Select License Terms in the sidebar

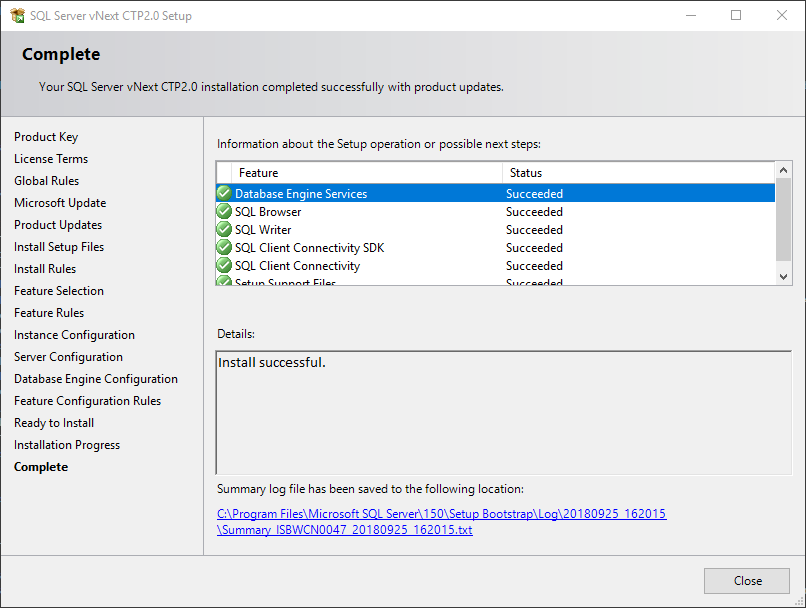(x=51, y=158)
